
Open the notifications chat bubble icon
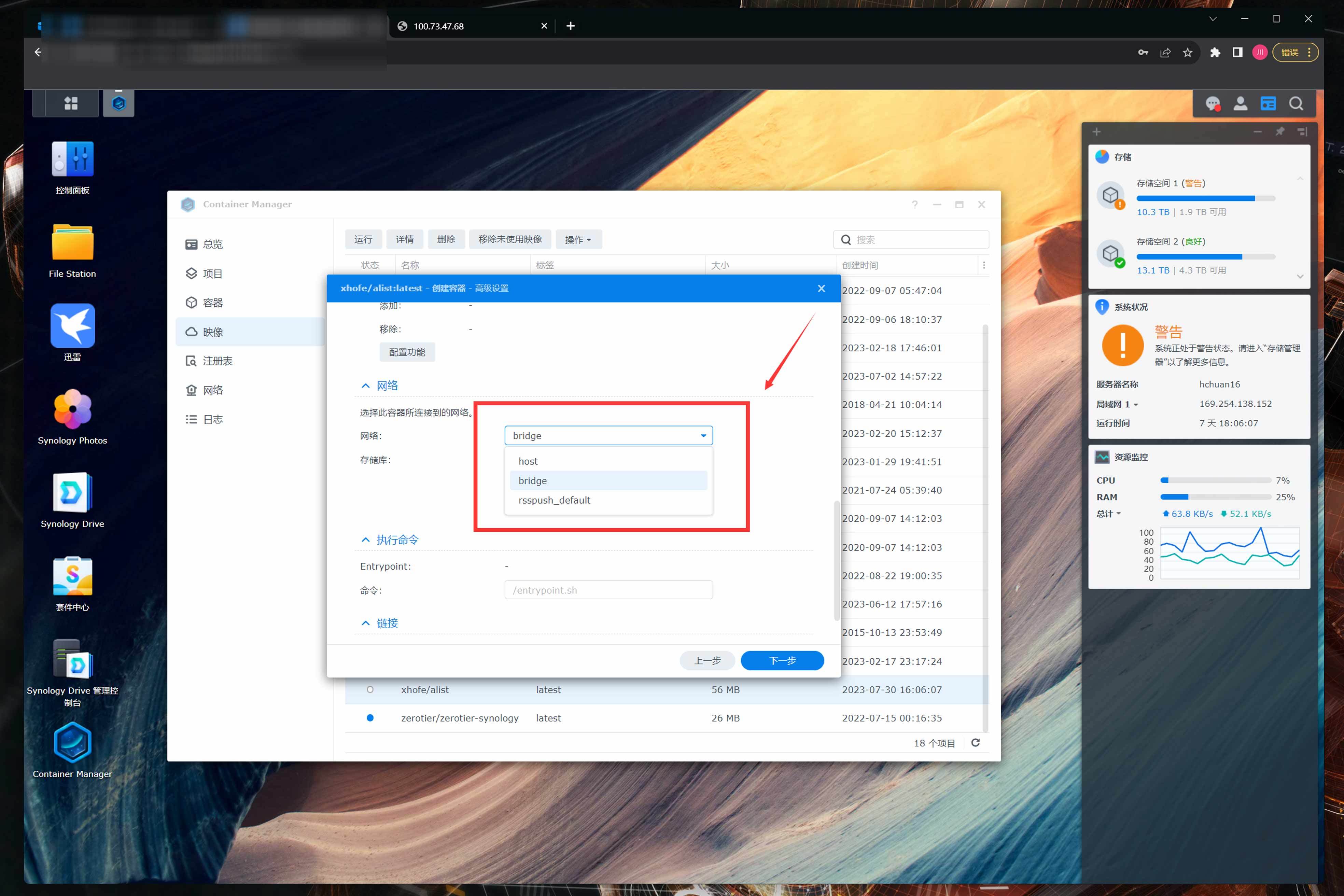tap(1213, 103)
